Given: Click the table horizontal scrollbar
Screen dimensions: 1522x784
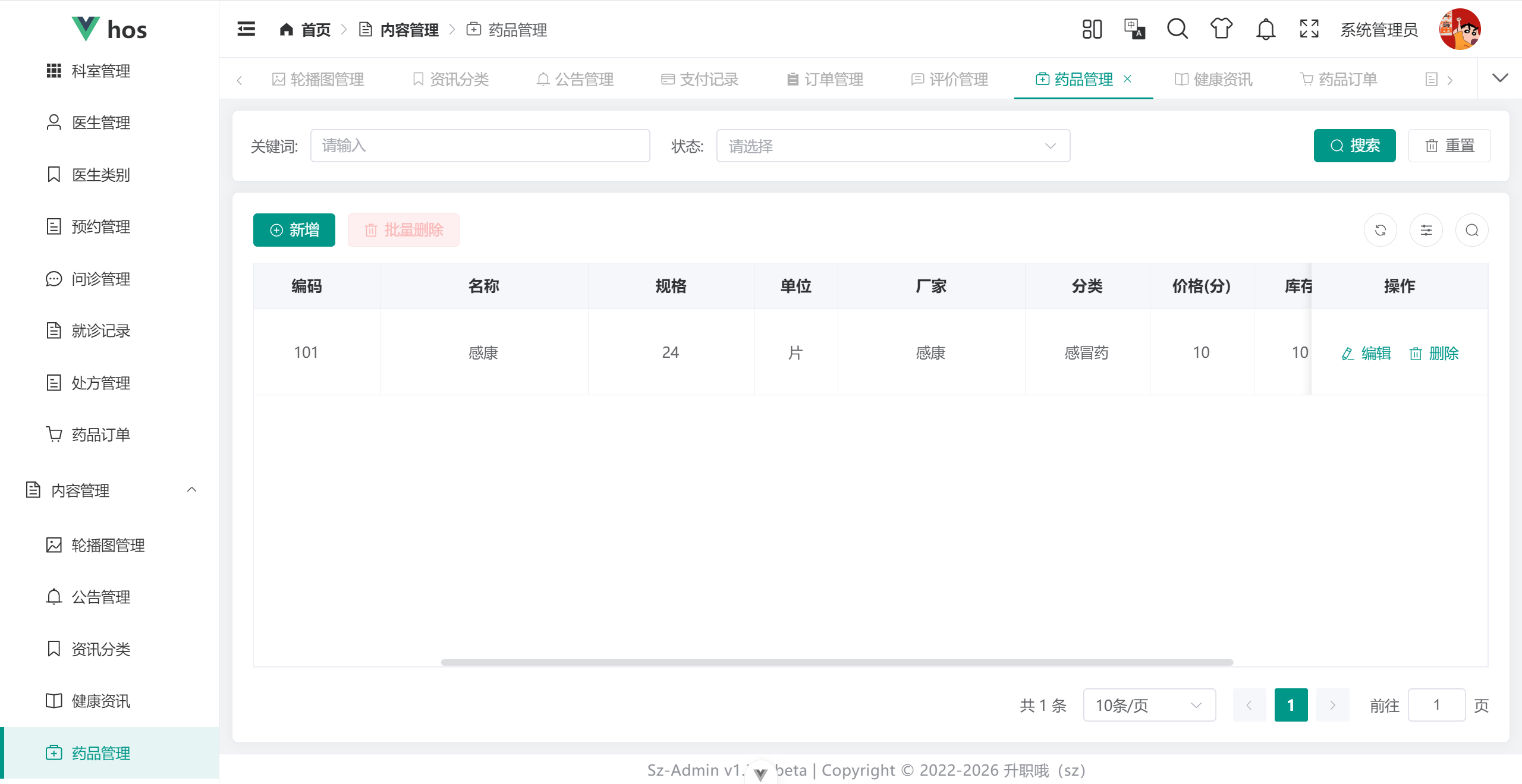Looking at the screenshot, I should click(x=837, y=662).
